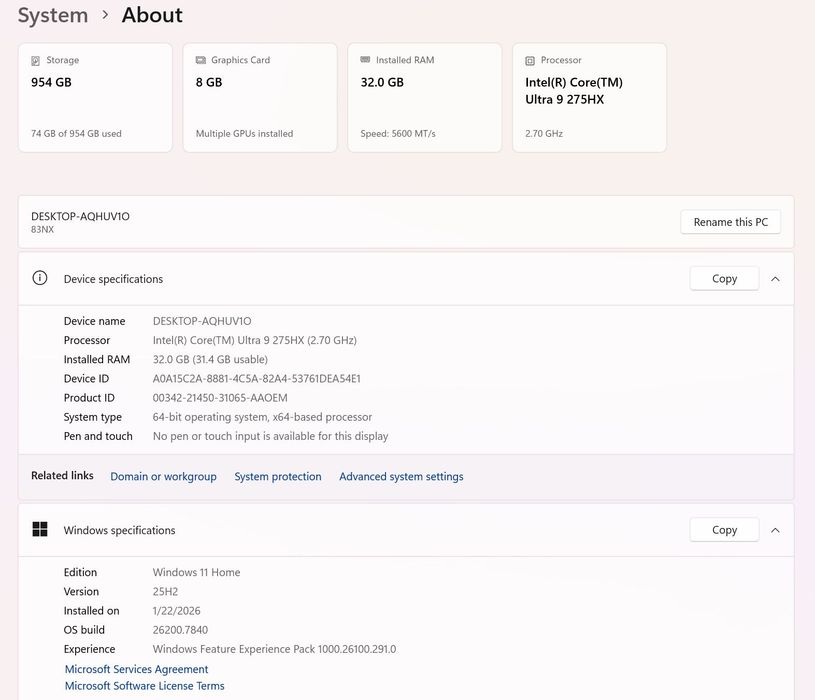Click Experience value Windows Feature Experience Pack
The width and height of the screenshot is (815, 700).
coord(274,649)
